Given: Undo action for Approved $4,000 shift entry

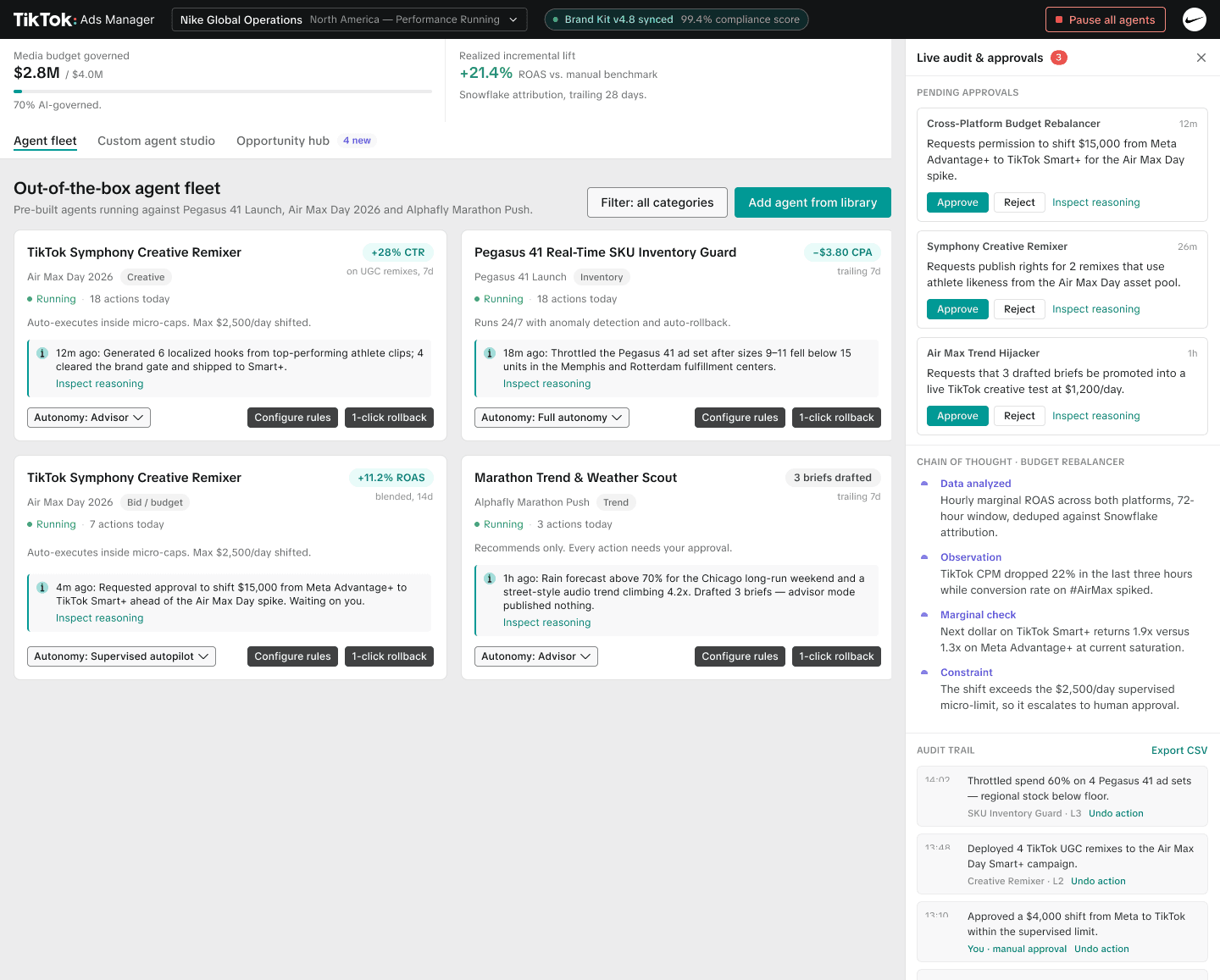Looking at the screenshot, I should click(x=1101, y=949).
